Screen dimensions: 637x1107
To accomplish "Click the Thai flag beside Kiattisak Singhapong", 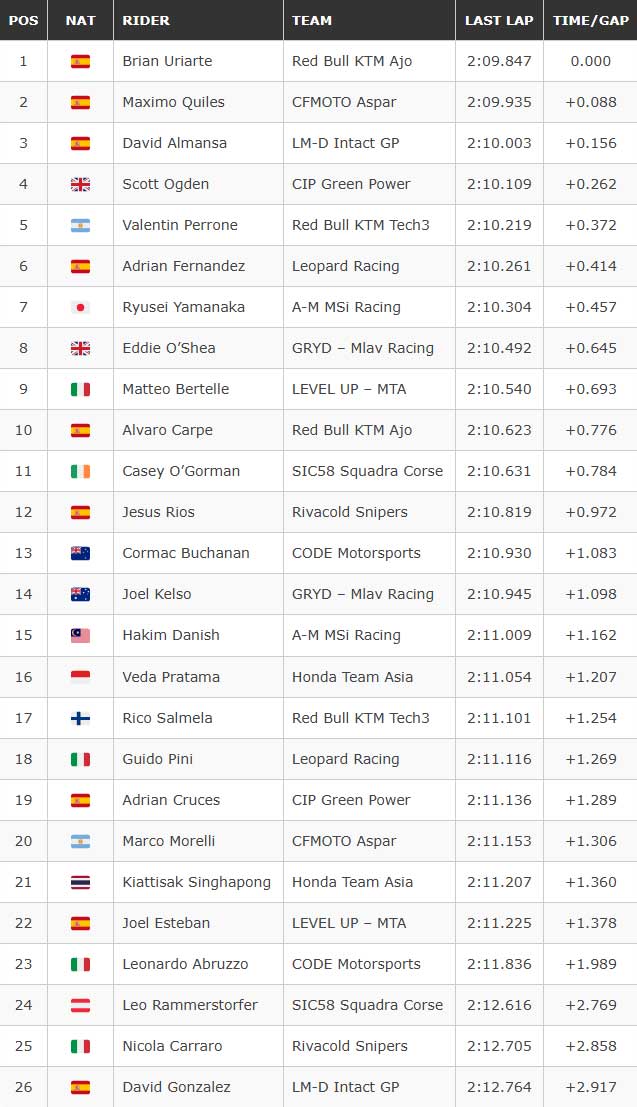I will pyautogui.click(x=80, y=882).
